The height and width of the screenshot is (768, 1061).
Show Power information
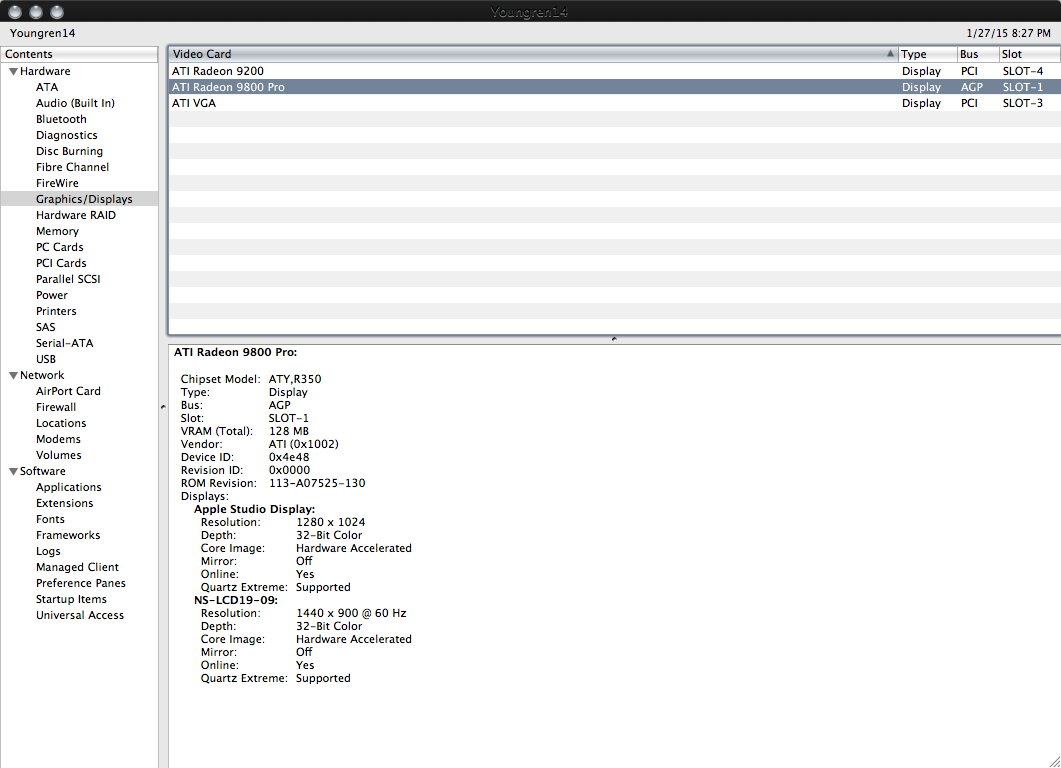(x=51, y=295)
